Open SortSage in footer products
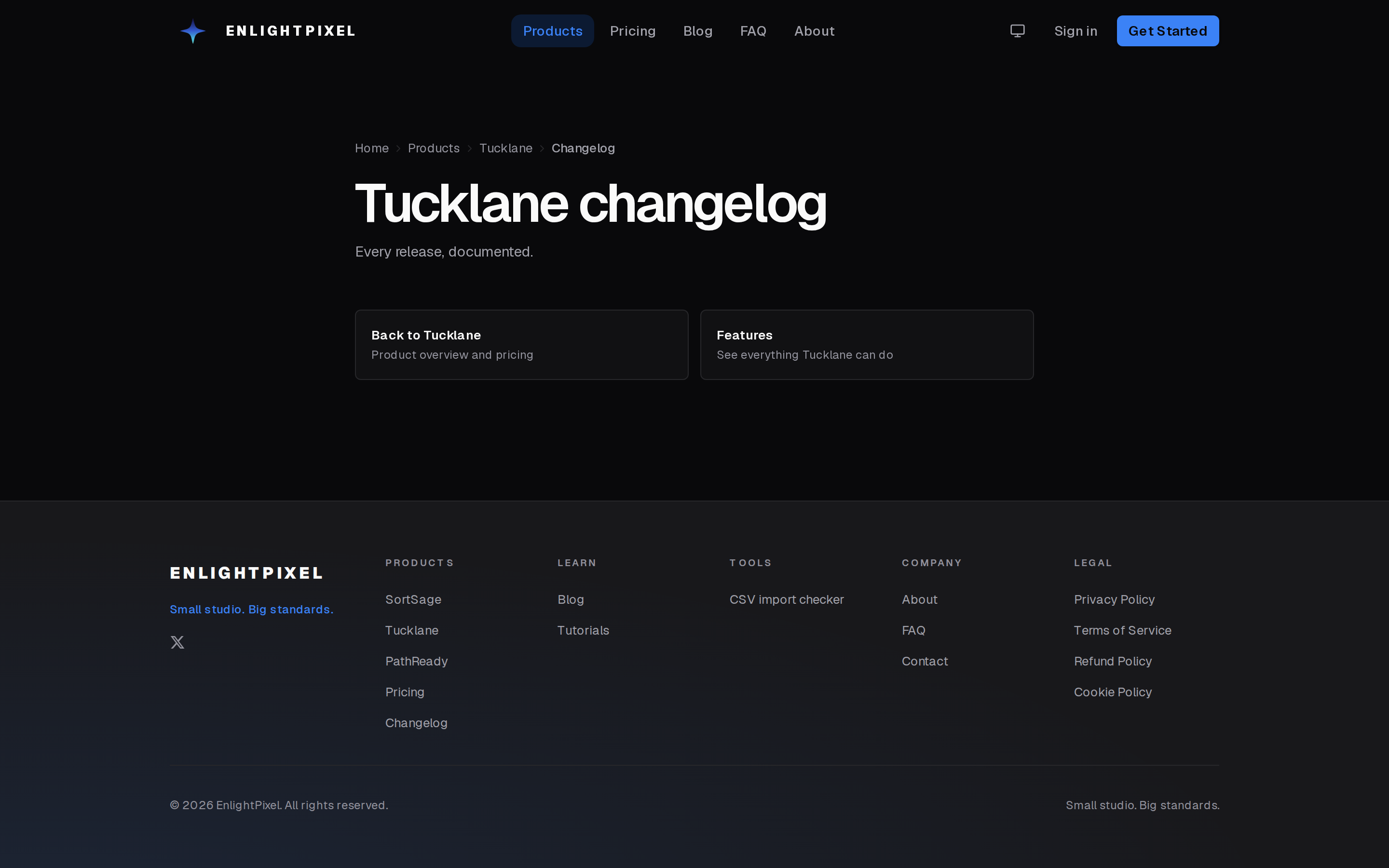Screen dimensions: 1389x868 click(x=413, y=599)
